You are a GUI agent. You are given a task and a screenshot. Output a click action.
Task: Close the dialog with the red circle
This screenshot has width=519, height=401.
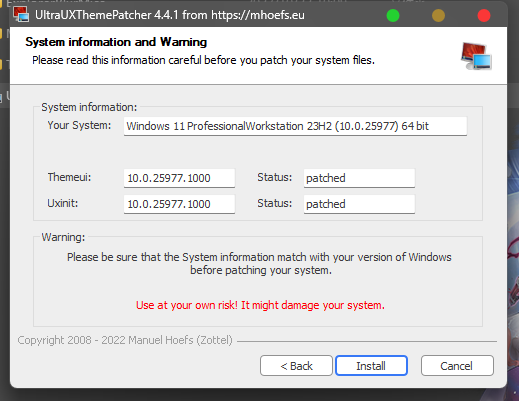point(484,16)
